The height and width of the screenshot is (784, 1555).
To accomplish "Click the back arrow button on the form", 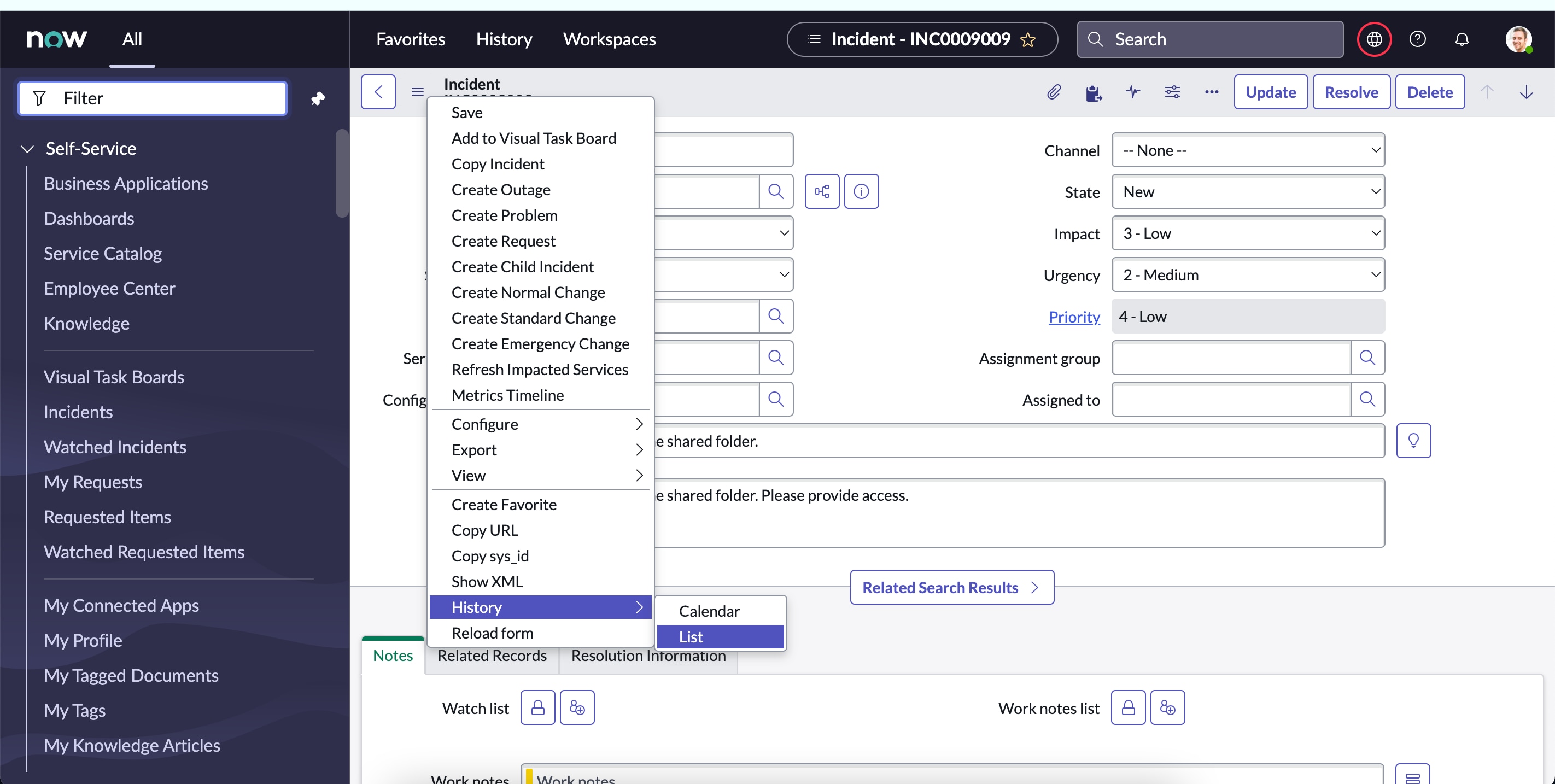I will [x=378, y=92].
